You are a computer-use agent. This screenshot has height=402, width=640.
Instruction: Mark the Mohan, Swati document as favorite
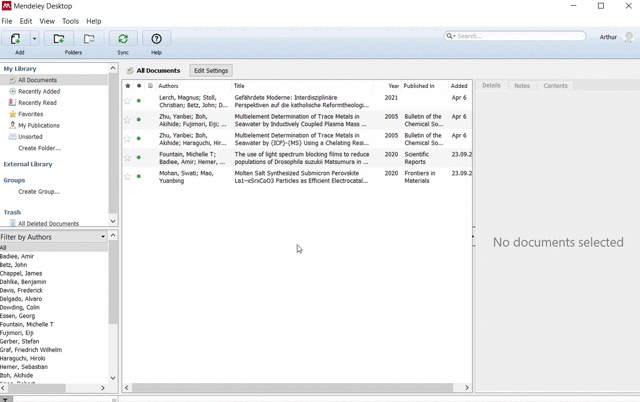(128, 177)
